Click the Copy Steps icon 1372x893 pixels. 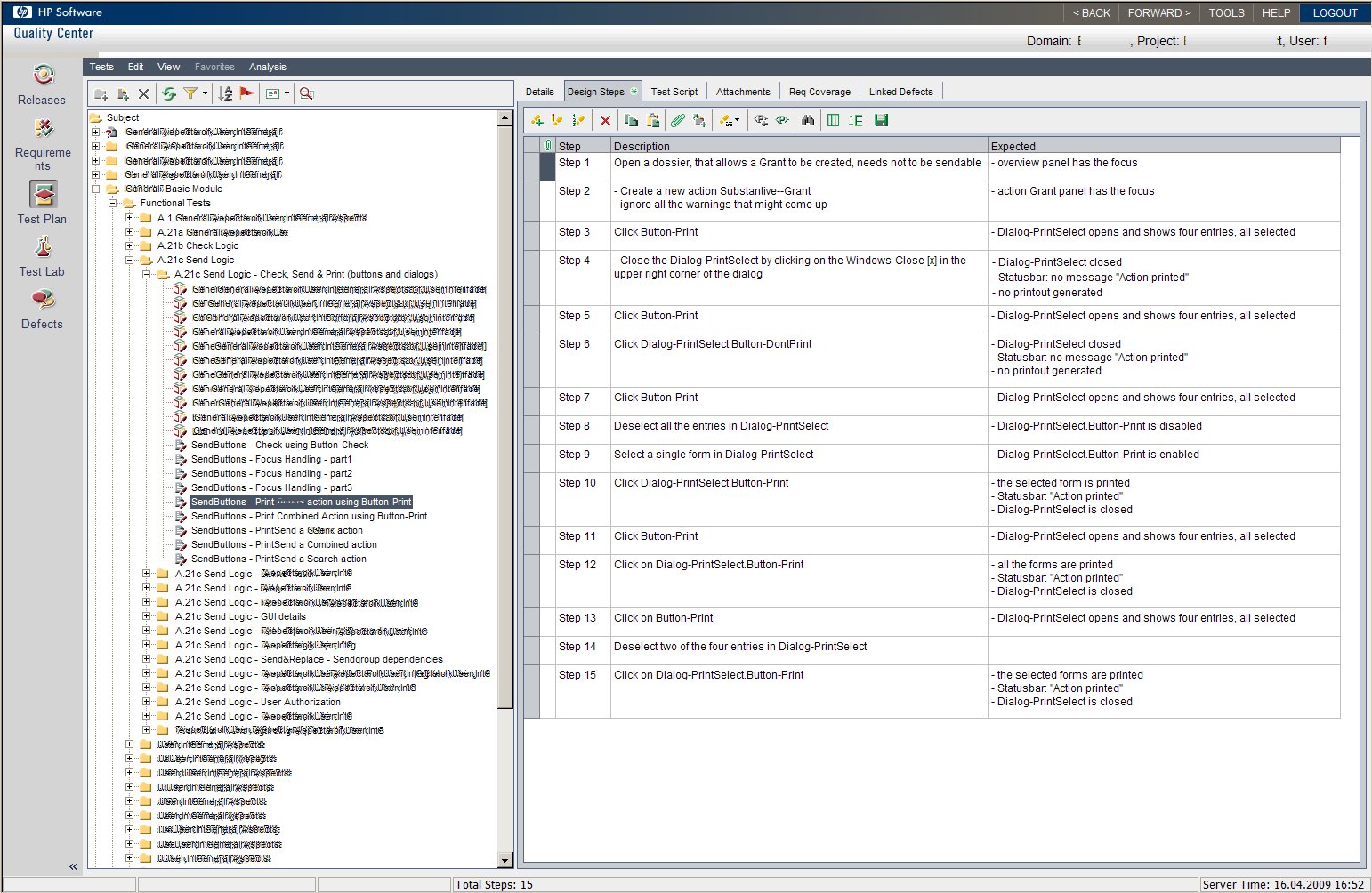[631, 120]
